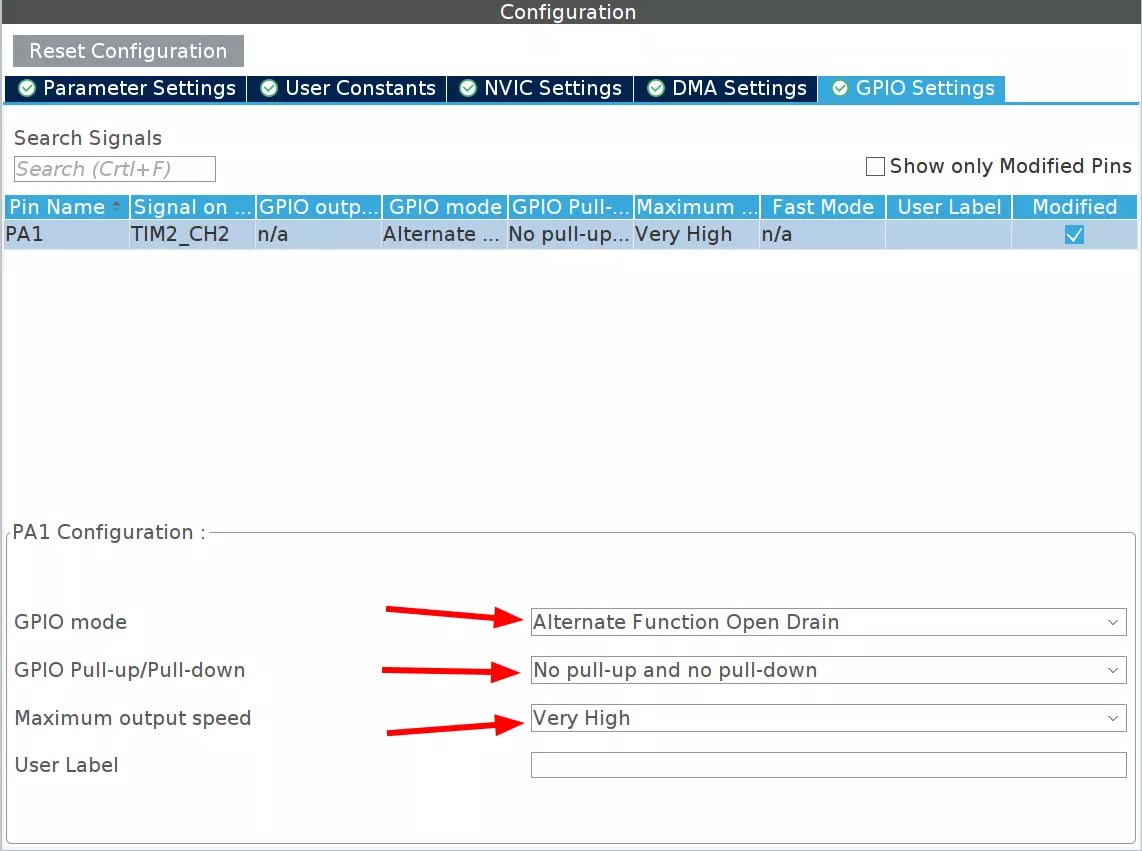Viewport: 1142px width, 851px height.
Task: Click the GPIO mode column header
Action: tap(445, 207)
